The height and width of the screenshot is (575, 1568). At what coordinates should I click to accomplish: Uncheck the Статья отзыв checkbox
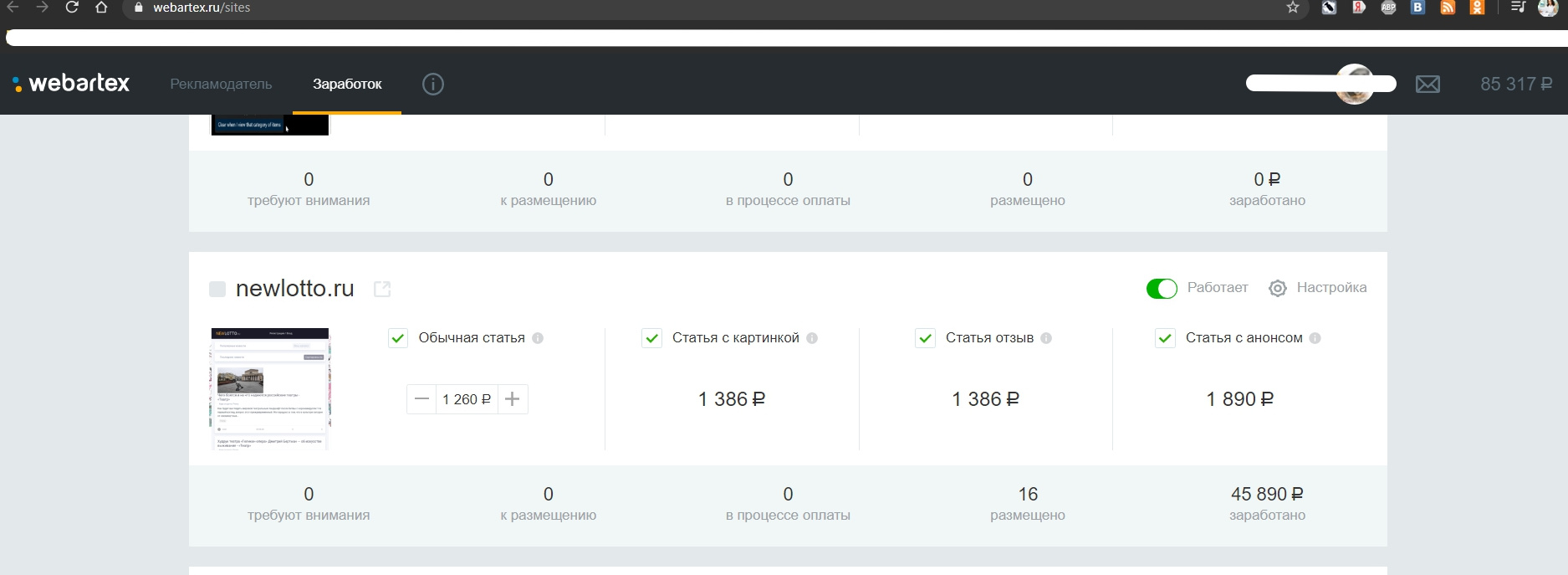pyautogui.click(x=925, y=338)
